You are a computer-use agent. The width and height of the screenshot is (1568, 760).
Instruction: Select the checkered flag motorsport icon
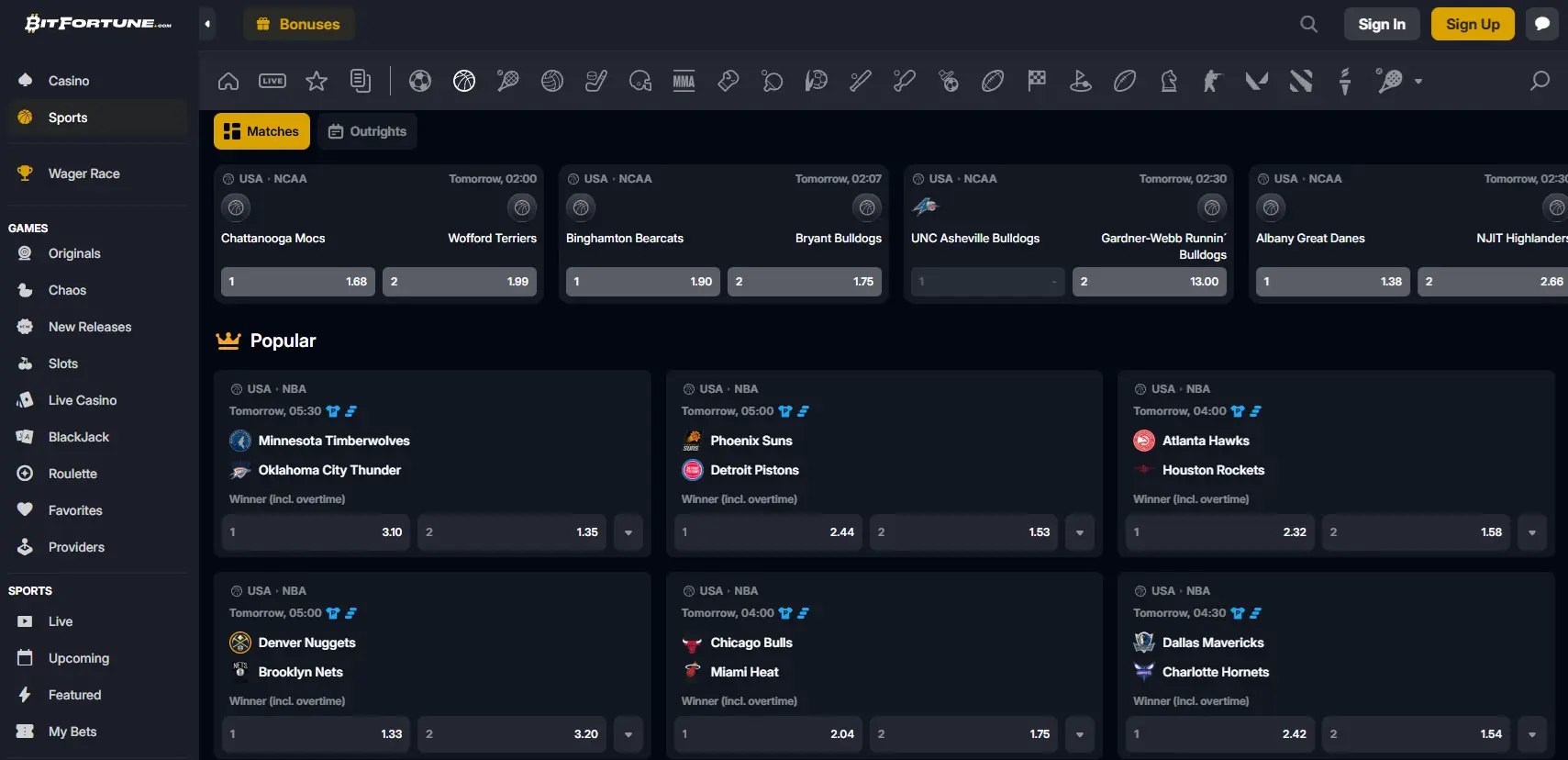click(x=1037, y=81)
